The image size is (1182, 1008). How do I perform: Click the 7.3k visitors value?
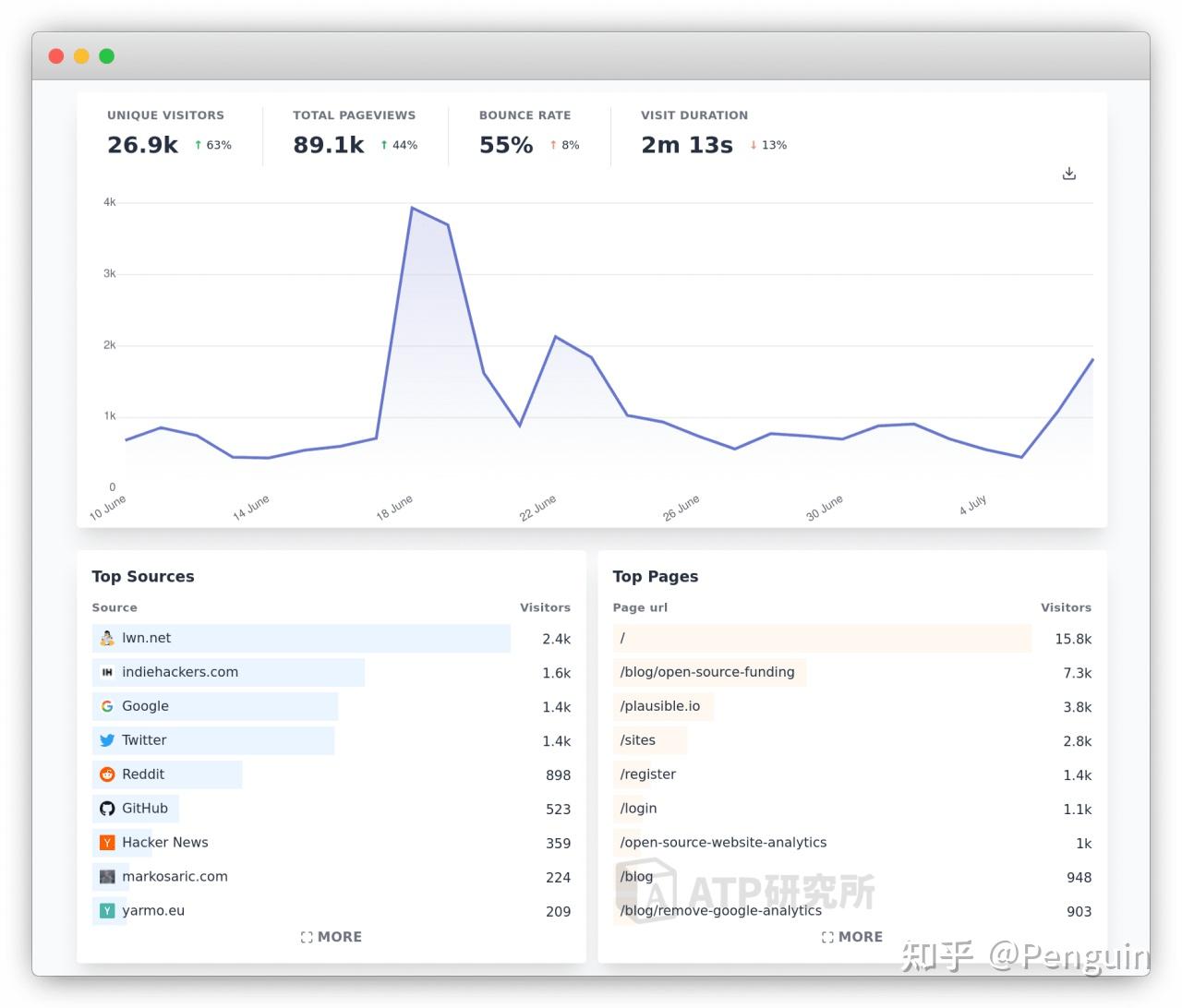pyautogui.click(x=1078, y=673)
